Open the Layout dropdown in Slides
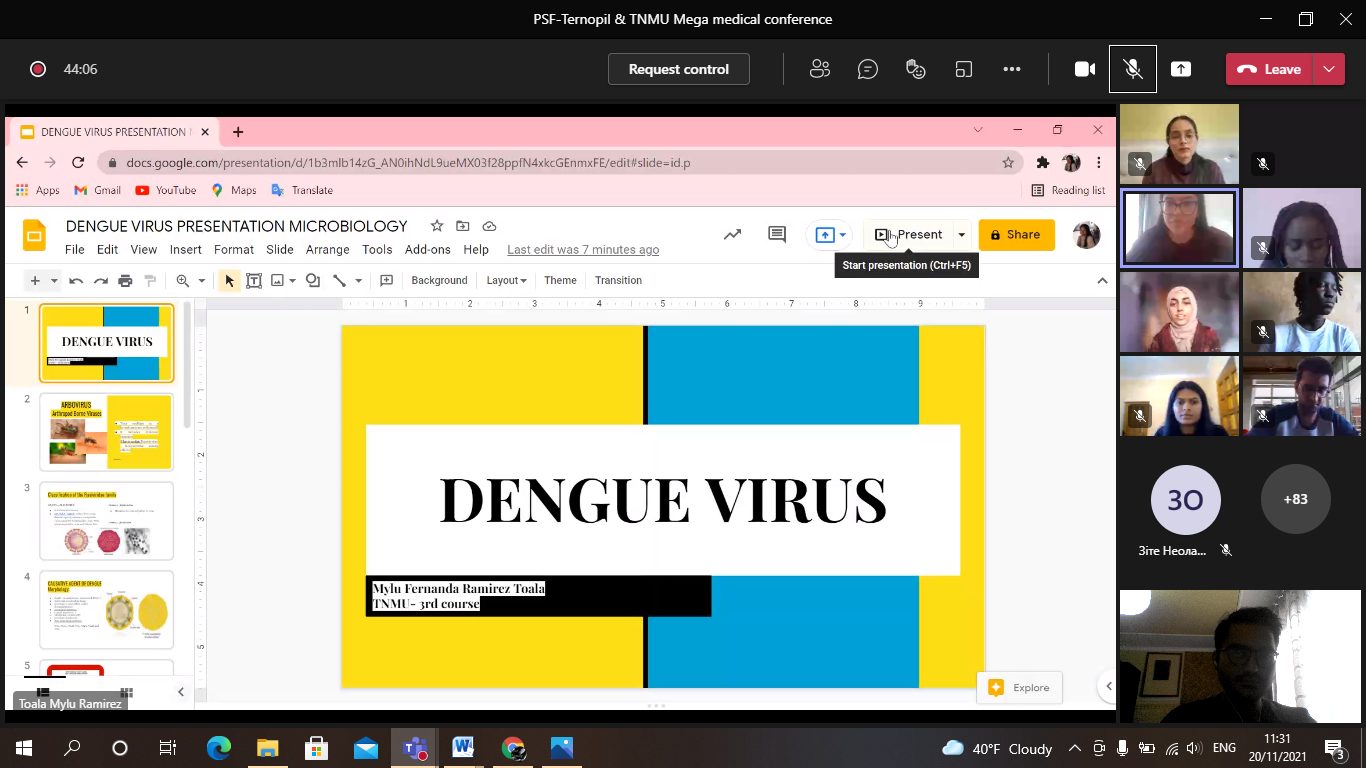This screenshot has height=768, width=1366. [506, 280]
